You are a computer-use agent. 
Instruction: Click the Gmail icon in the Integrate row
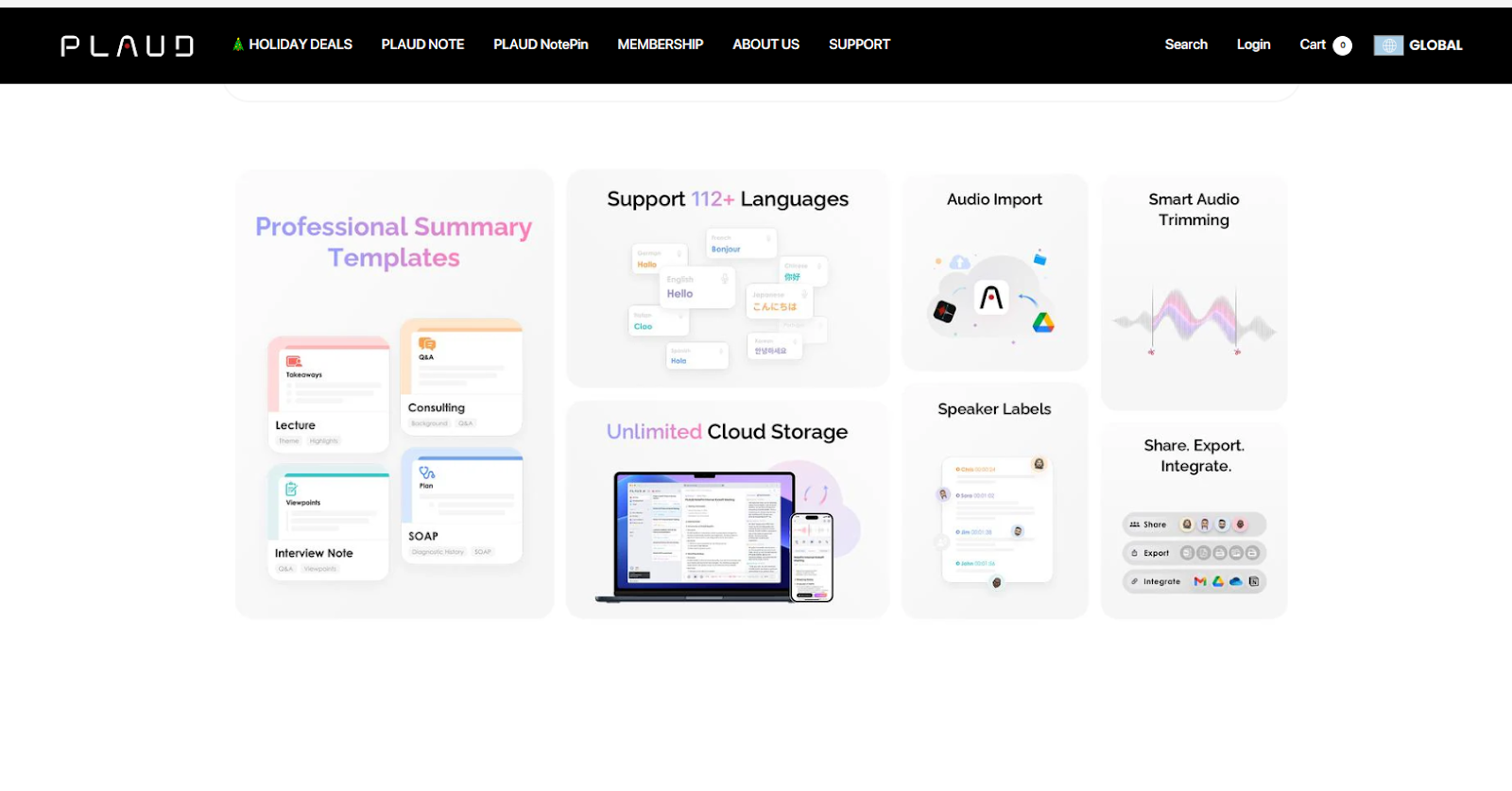(1200, 581)
